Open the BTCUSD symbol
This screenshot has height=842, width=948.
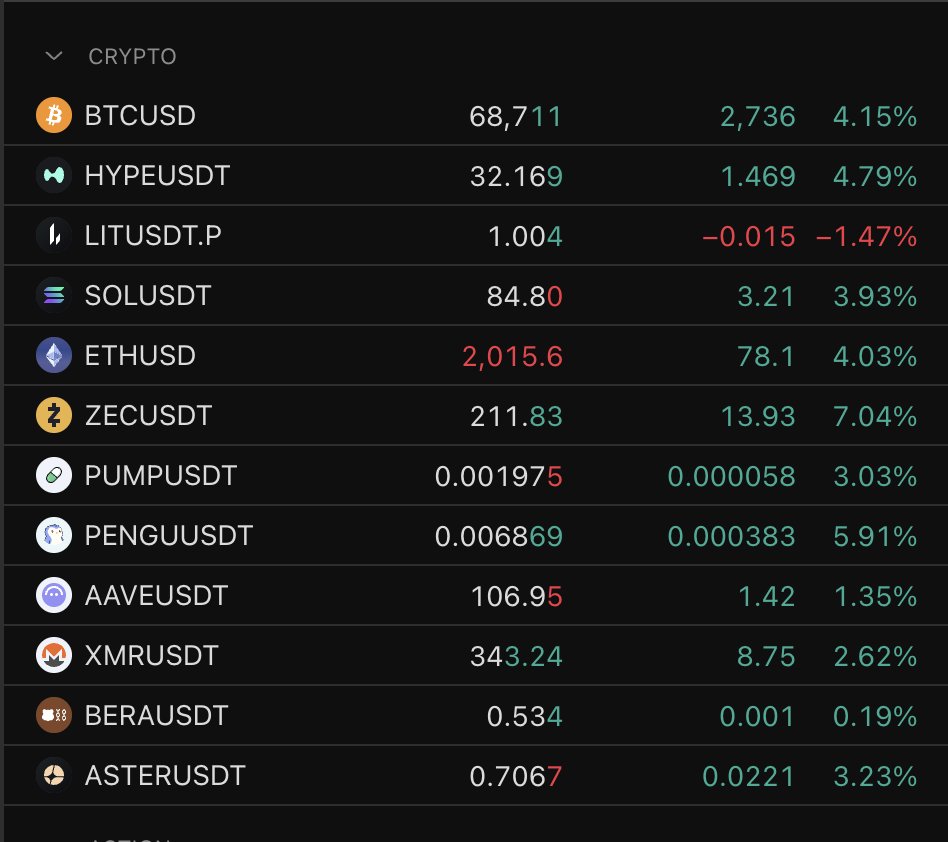point(140,115)
